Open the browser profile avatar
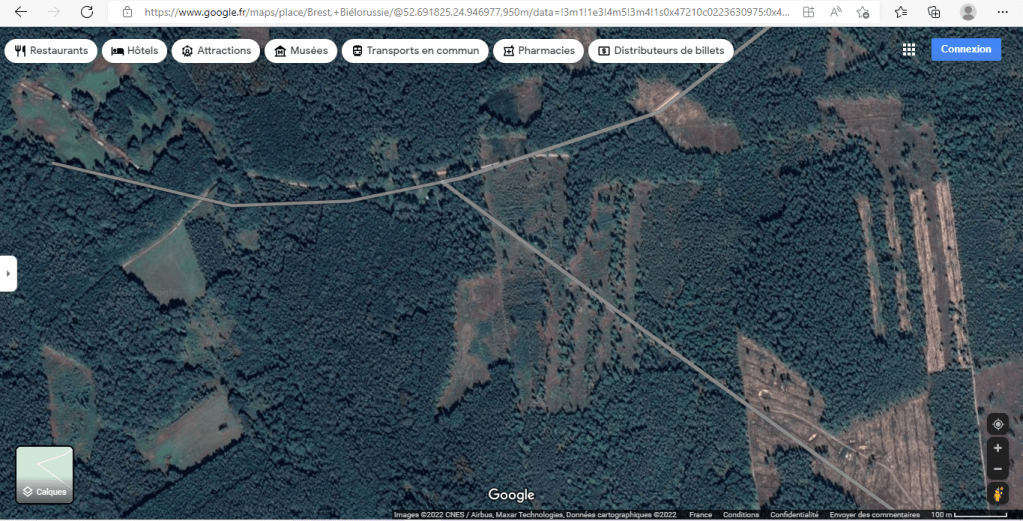 point(967,12)
